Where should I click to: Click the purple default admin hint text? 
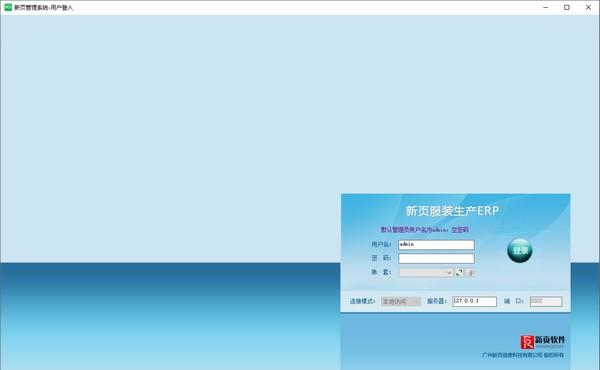click(424, 230)
